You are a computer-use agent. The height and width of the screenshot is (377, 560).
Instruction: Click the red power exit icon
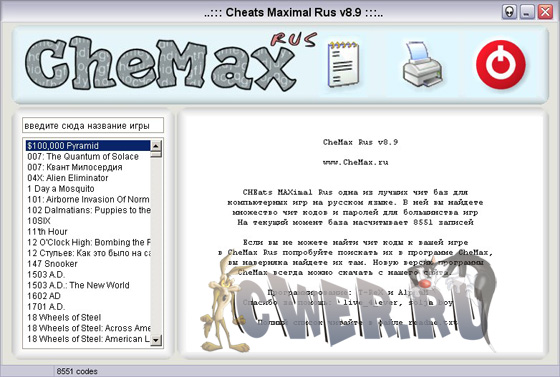(501, 64)
